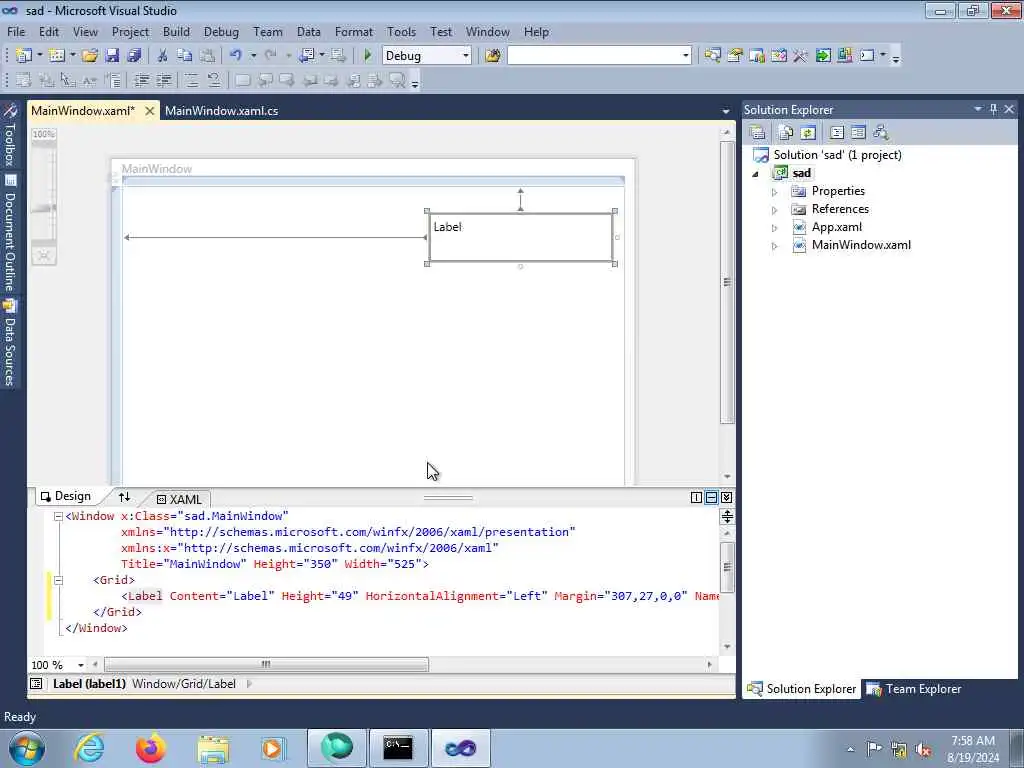Click the command prompt taskbar icon
Screen dimensions: 1024x768
398,748
